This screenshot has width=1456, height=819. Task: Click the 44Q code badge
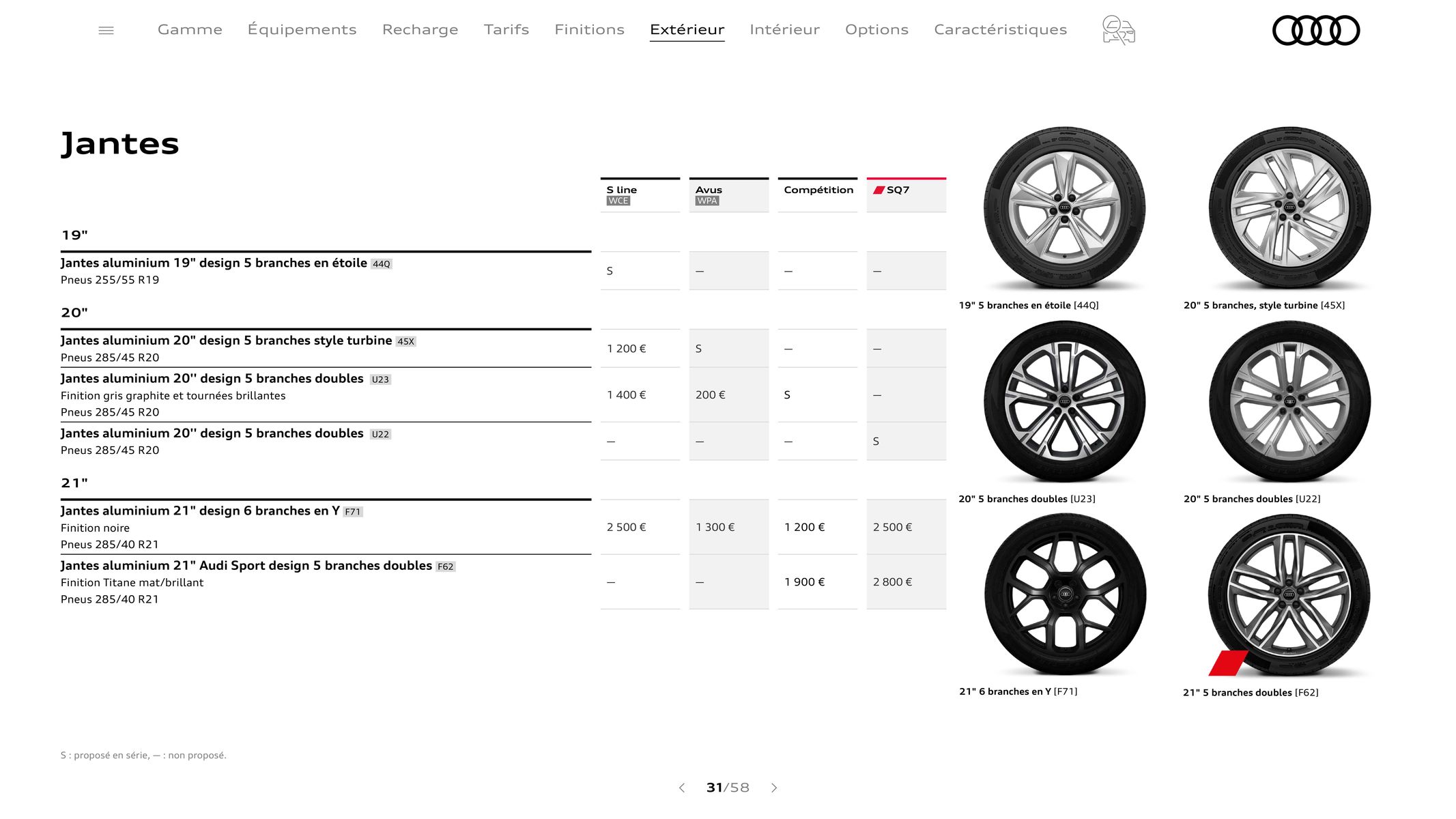pyautogui.click(x=382, y=264)
